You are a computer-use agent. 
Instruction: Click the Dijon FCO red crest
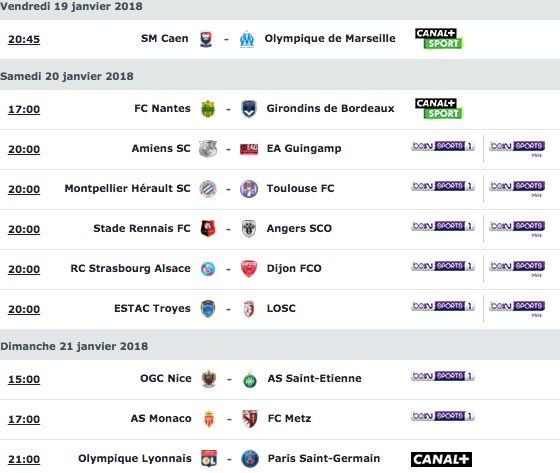tap(249, 269)
